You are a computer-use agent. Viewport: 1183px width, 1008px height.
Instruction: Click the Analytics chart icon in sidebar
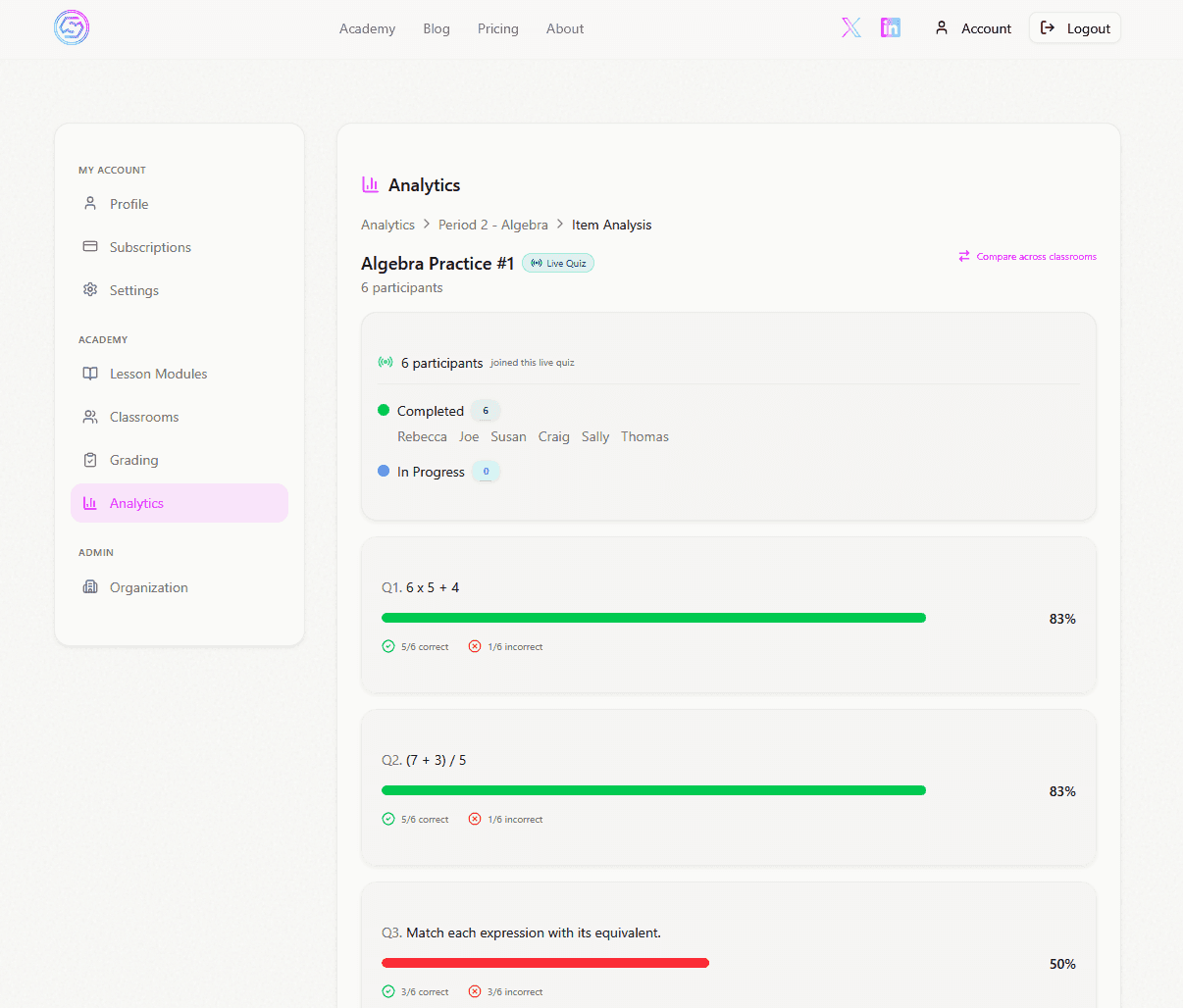(90, 503)
